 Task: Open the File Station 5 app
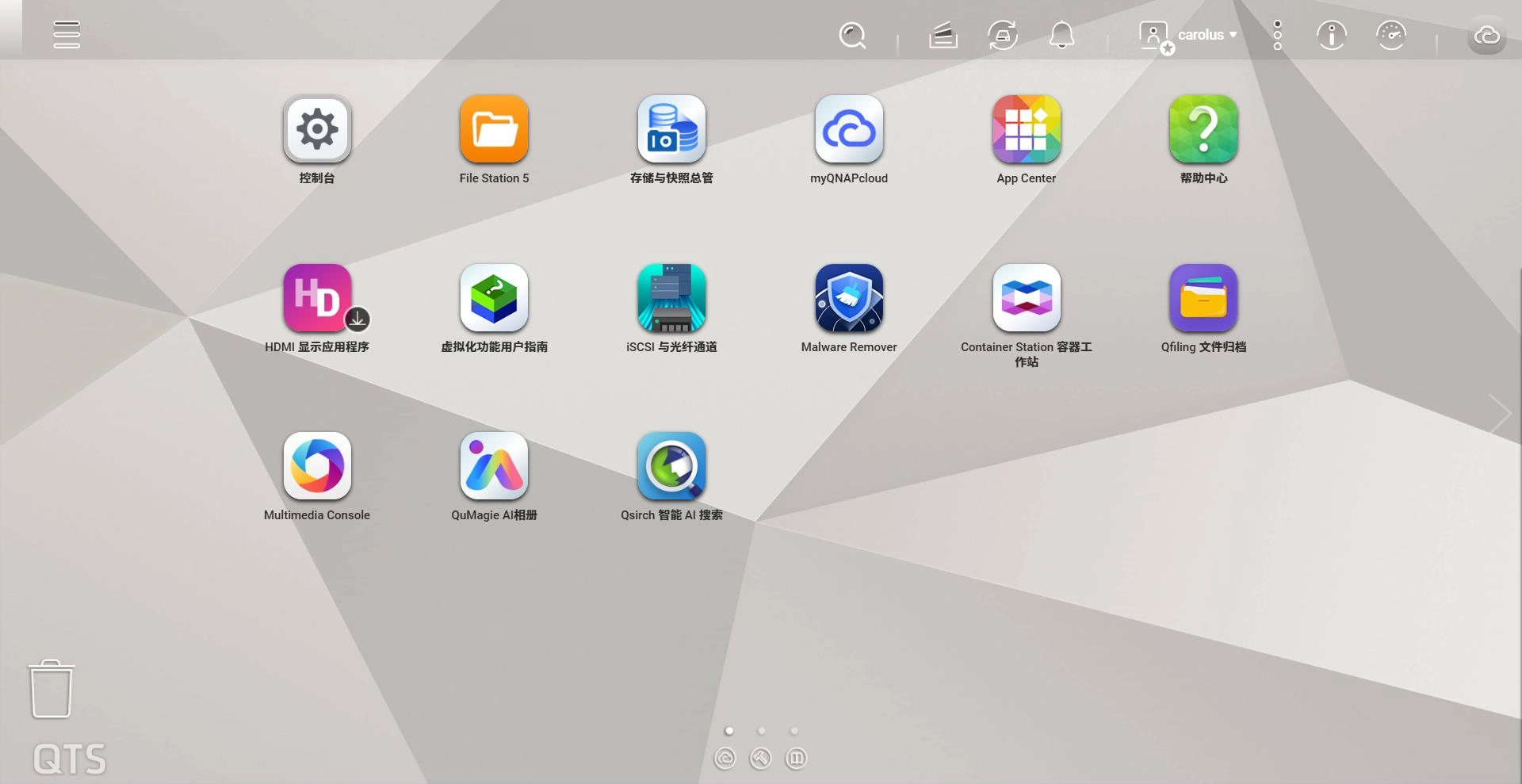click(x=494, y=129)
